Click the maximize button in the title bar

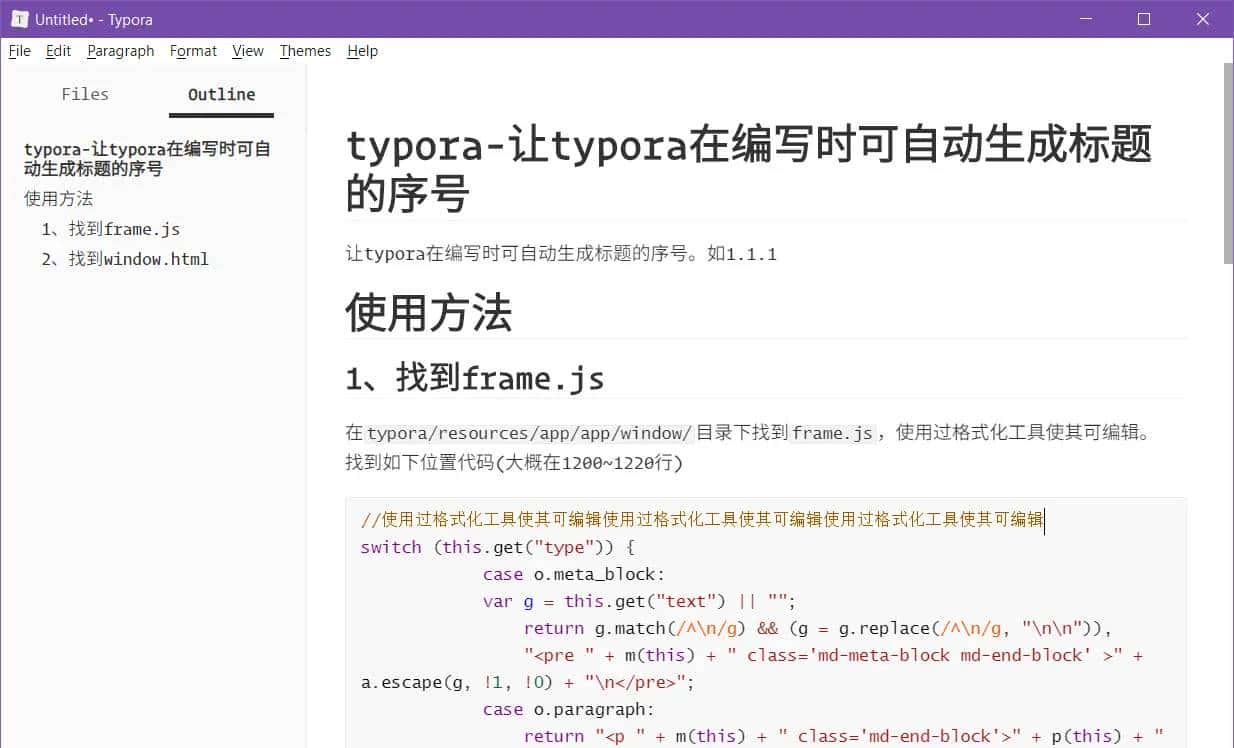1143,19
